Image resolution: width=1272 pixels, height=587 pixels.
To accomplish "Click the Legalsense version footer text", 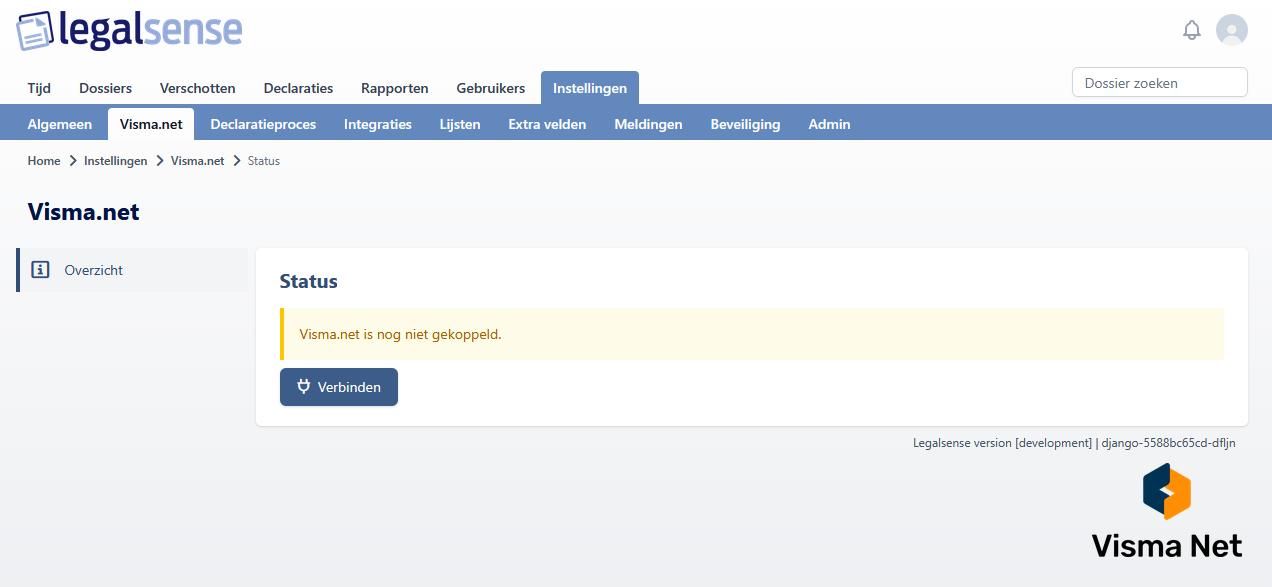I will 1074,442.
